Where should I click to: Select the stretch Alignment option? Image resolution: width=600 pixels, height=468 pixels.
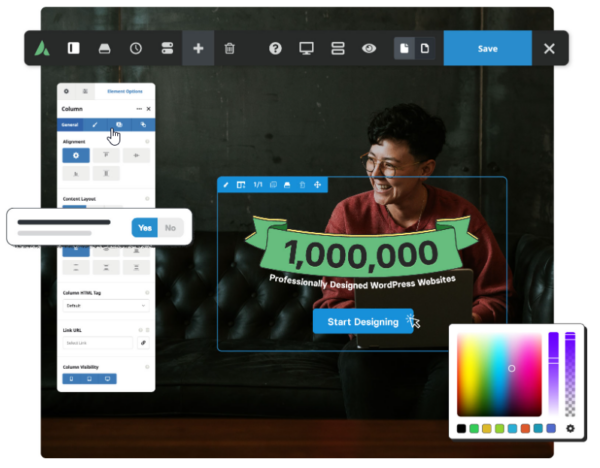106,173
